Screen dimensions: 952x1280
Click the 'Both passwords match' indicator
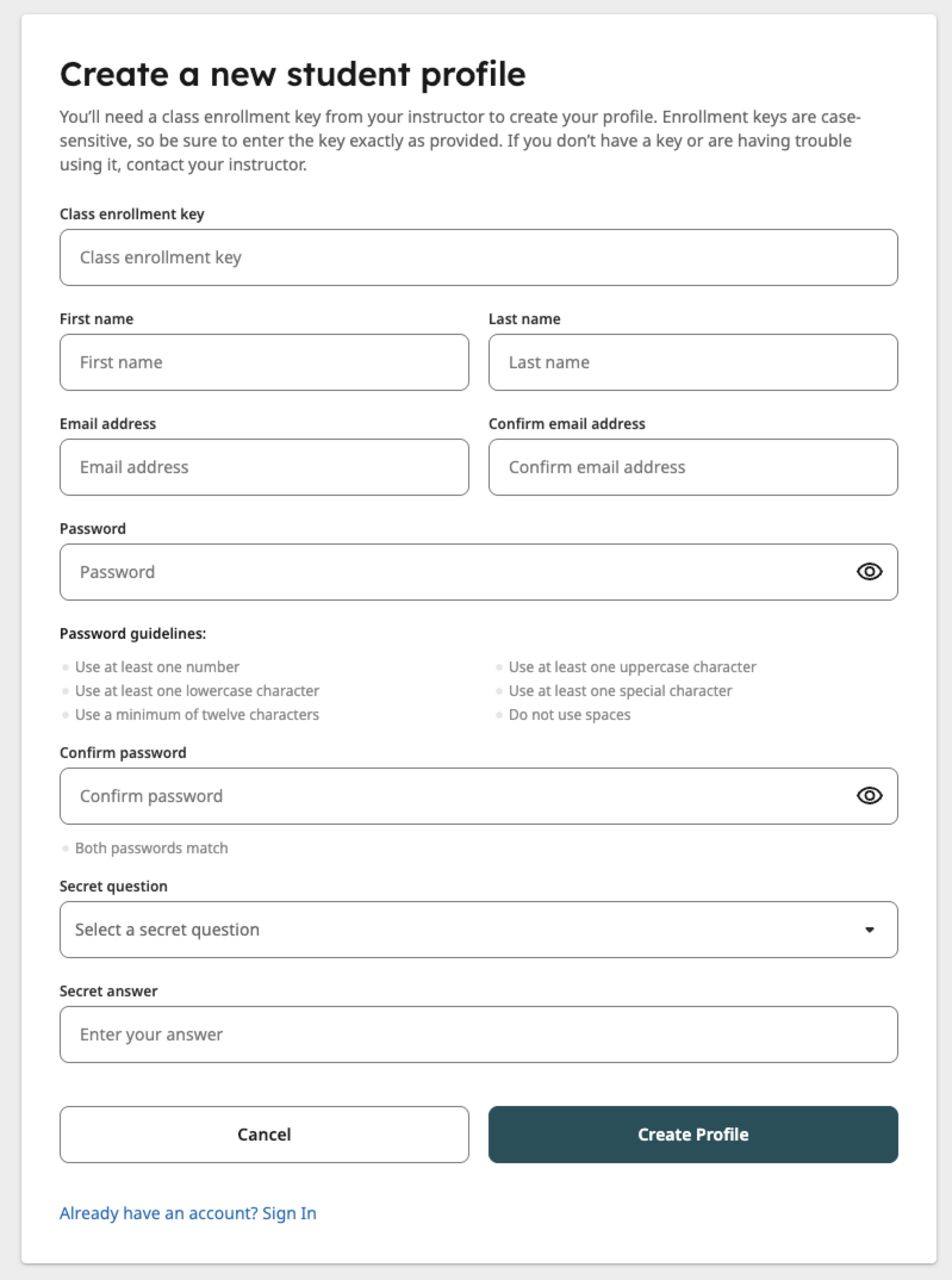coord(151,848)
